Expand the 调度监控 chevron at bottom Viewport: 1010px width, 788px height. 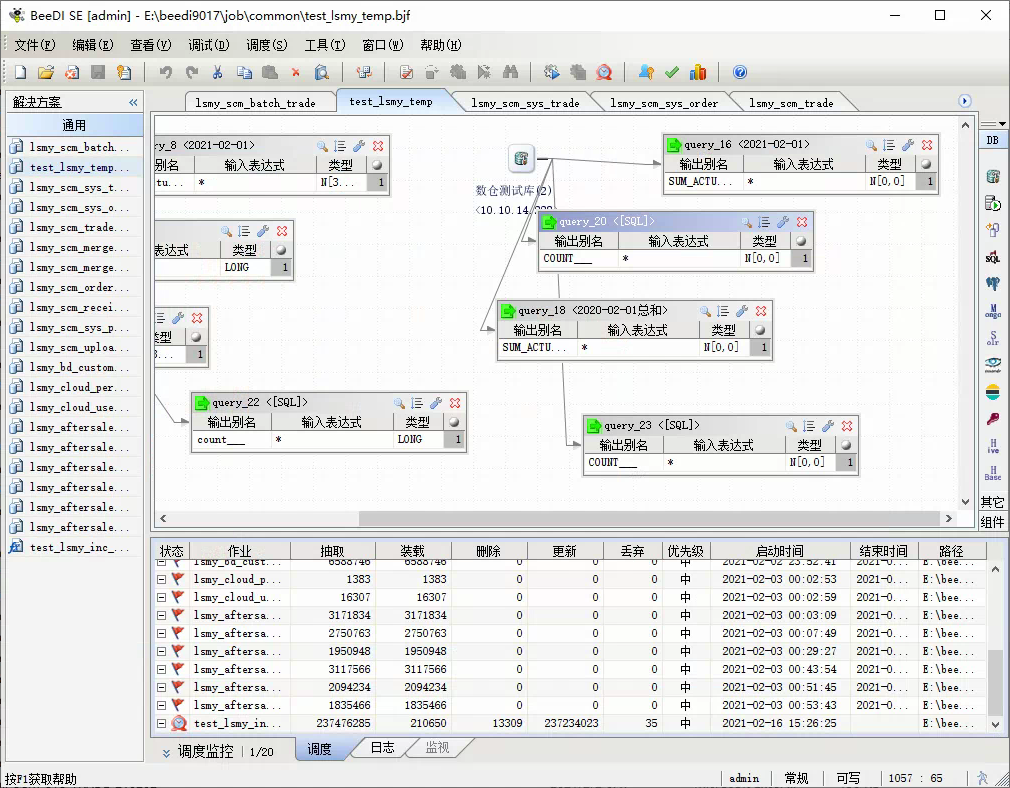(x=166, y=752)
